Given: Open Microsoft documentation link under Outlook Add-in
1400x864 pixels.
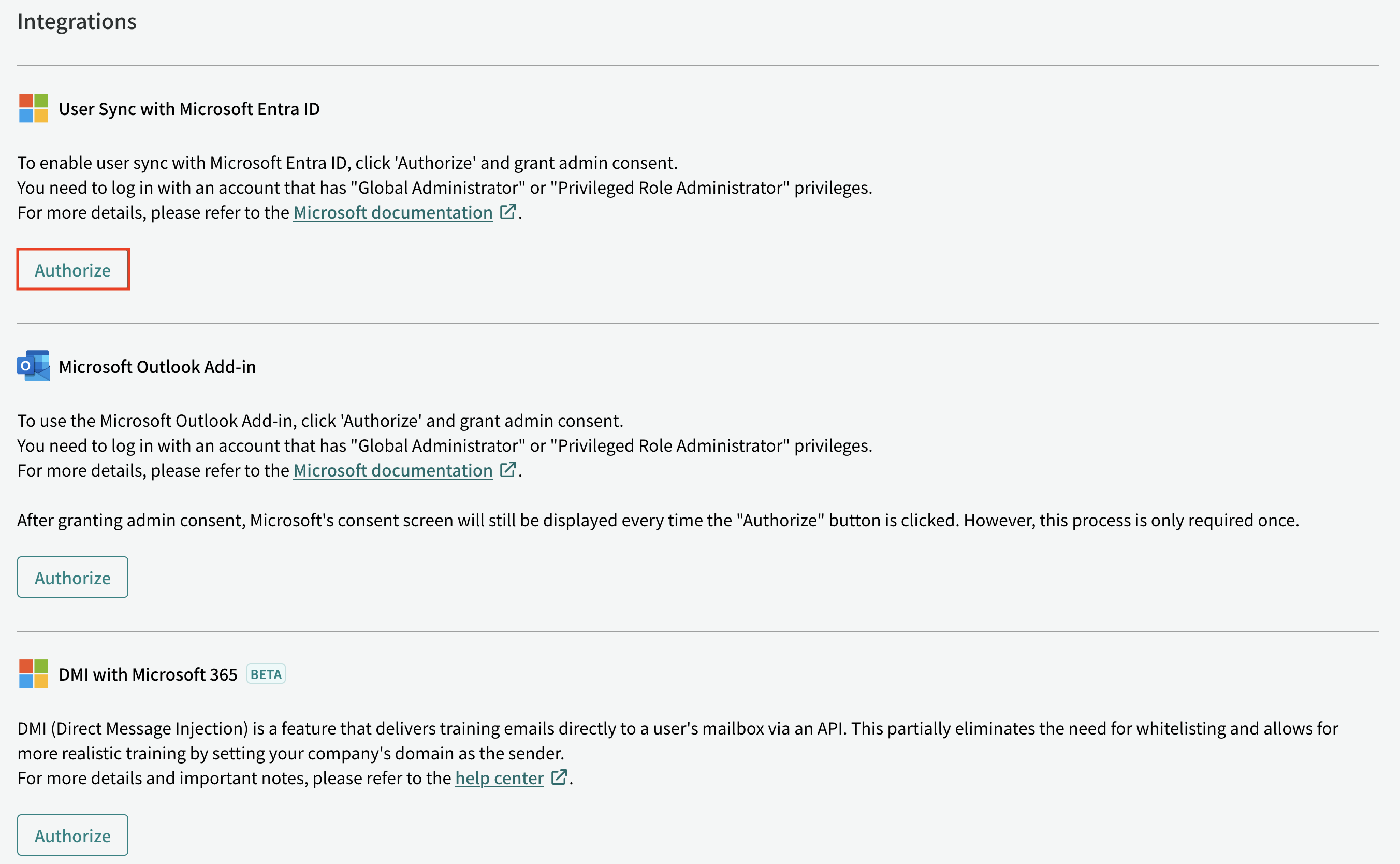Looking at the screenshot, I should coord(393,470).
